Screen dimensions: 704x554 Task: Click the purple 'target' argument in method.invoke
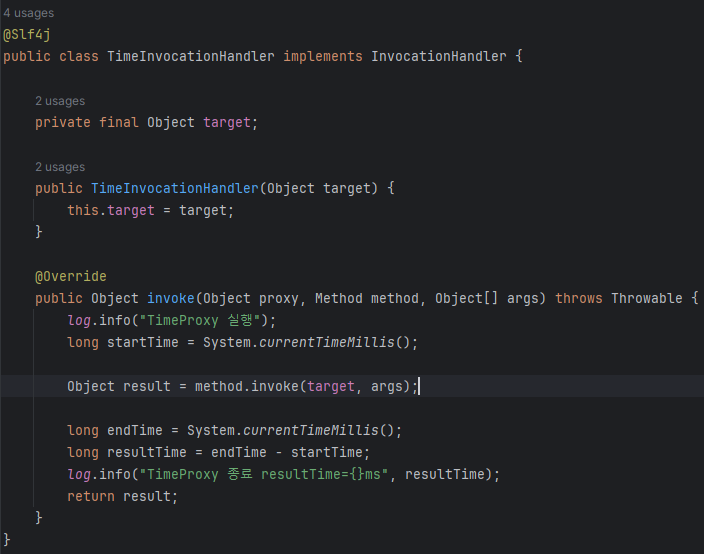331,387
